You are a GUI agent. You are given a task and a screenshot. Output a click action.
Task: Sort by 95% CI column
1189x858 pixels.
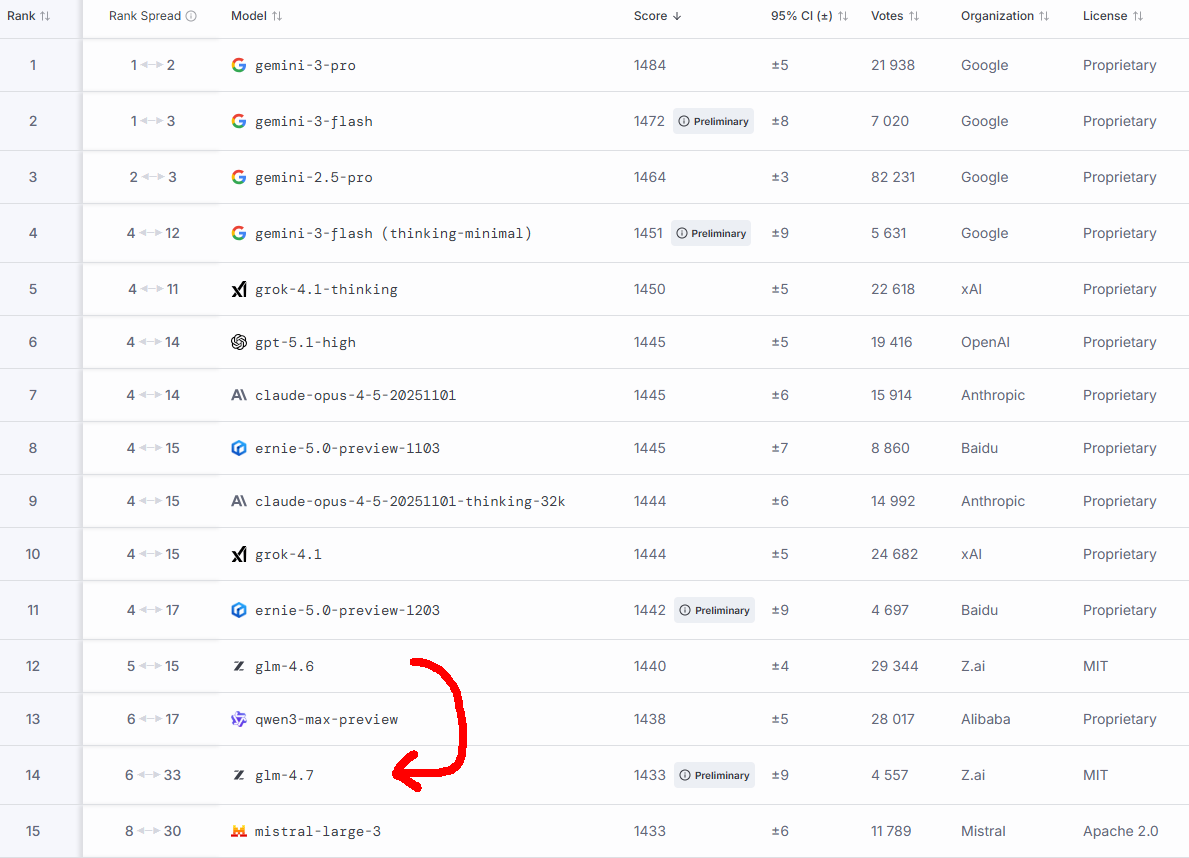[809, 16]
